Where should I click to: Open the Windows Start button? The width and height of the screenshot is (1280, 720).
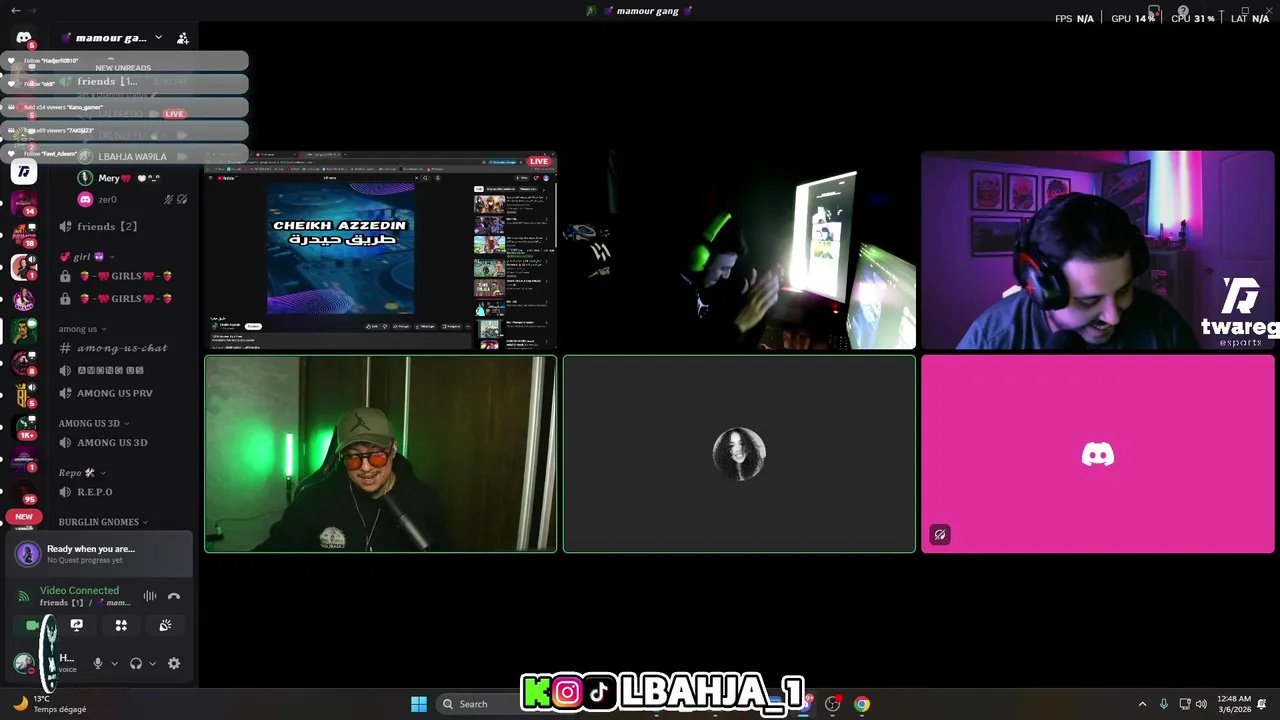tap(419, 704)
